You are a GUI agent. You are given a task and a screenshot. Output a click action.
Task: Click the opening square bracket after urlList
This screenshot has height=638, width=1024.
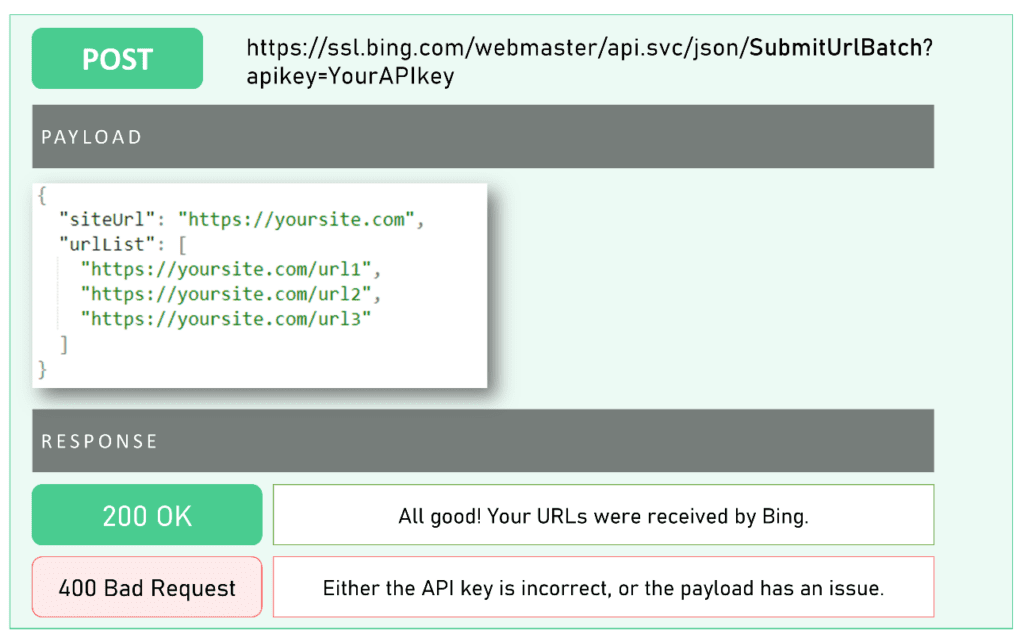[x=183, y=243]
